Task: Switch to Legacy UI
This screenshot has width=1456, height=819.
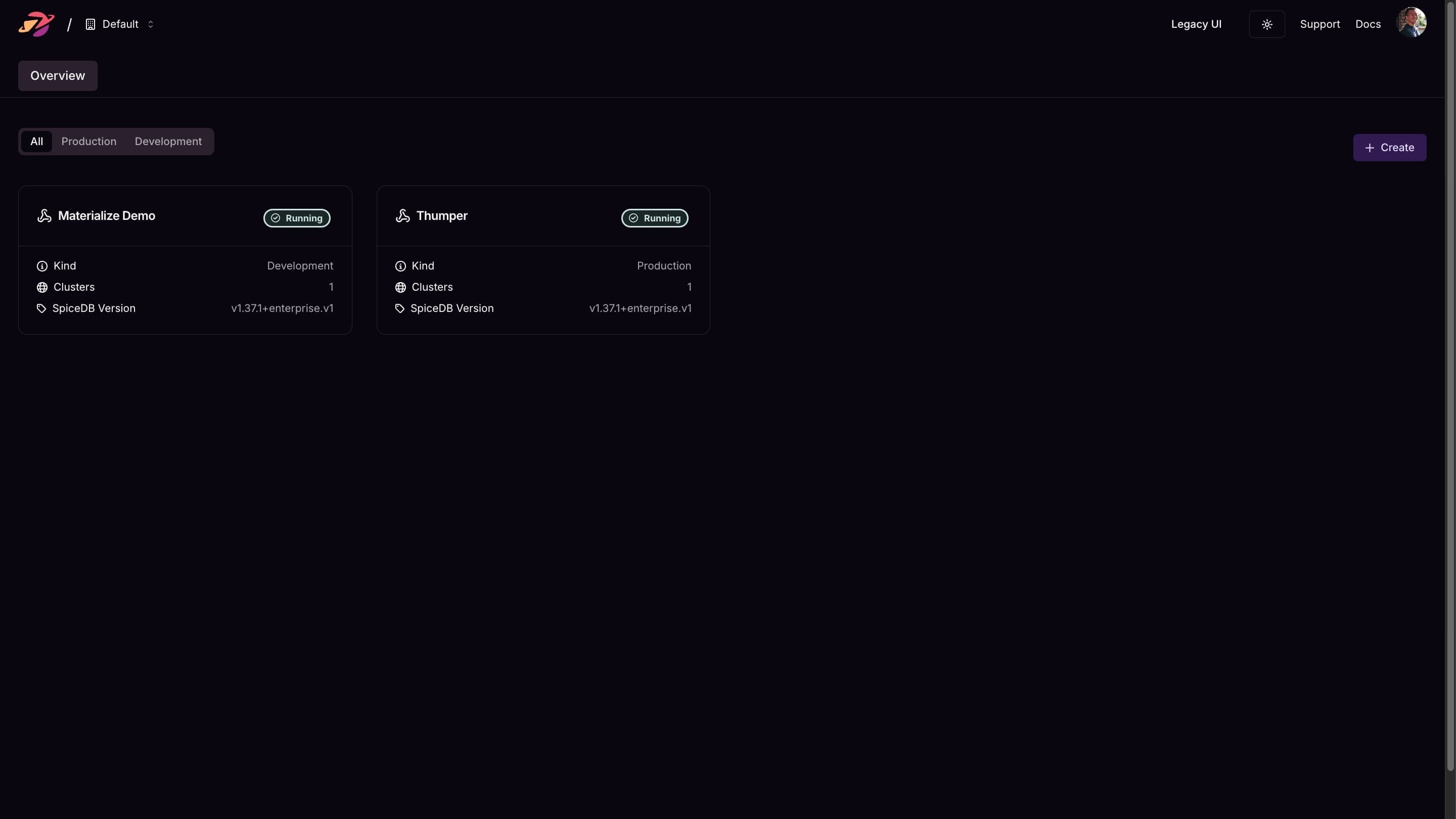Action: click(1196, 24)
